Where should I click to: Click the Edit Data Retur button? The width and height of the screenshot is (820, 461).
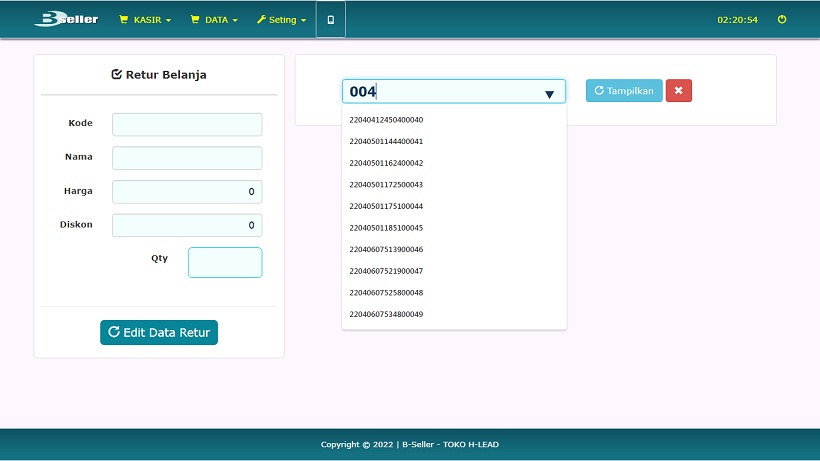coord(159,332)
